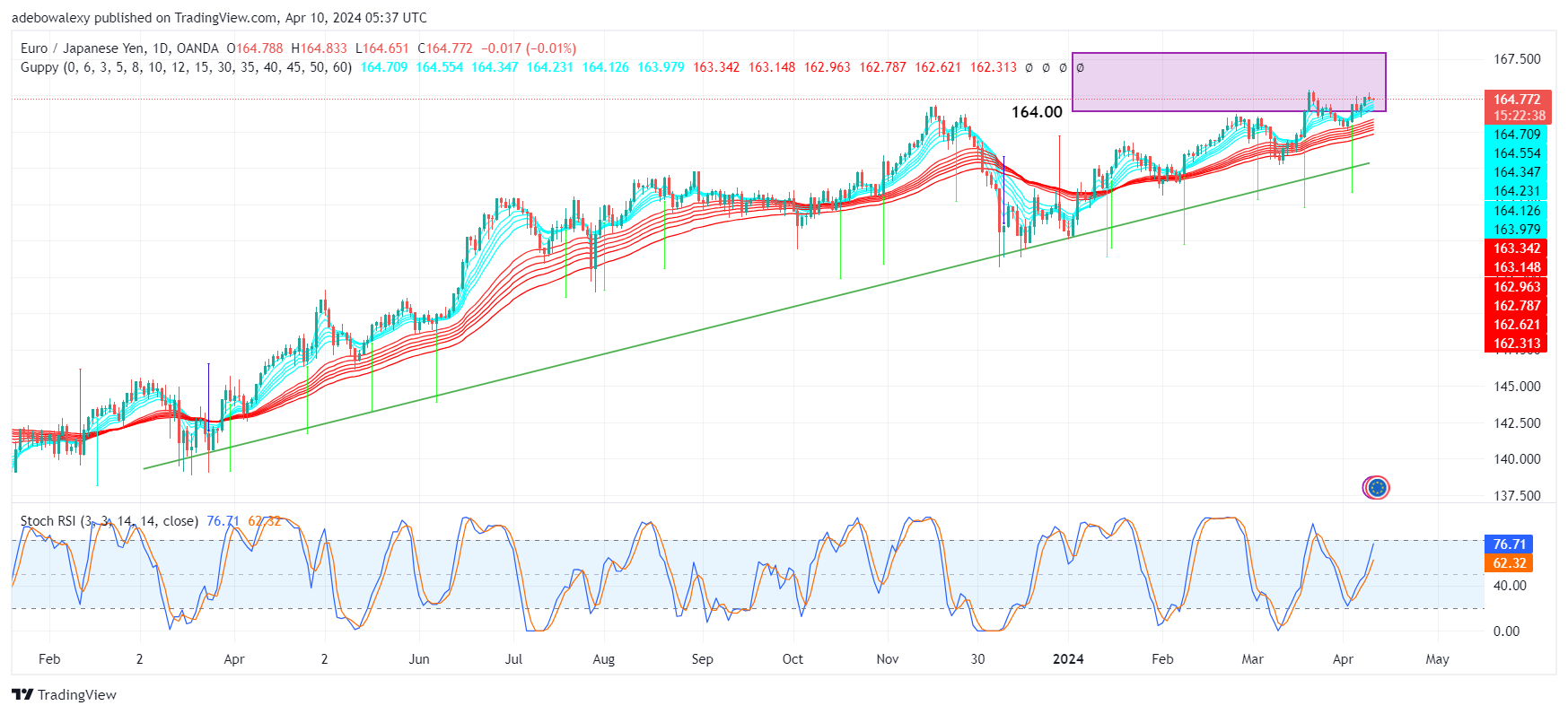Click the orange 62.32 value in Stoch RSI legend
This screenshot has width=1568, height=714.
pyautogui.click(x=264, y=521)
